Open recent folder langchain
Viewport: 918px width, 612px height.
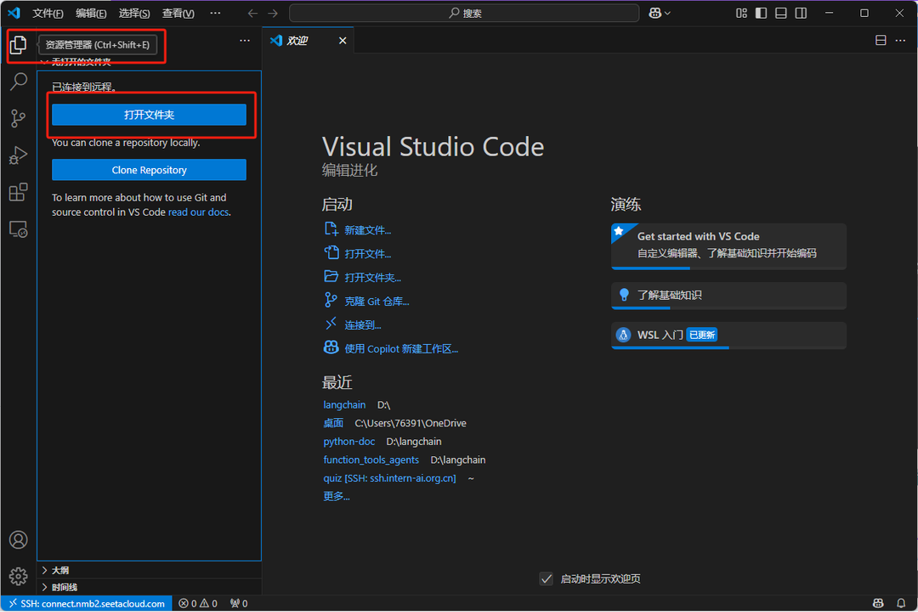coord(344,405)
